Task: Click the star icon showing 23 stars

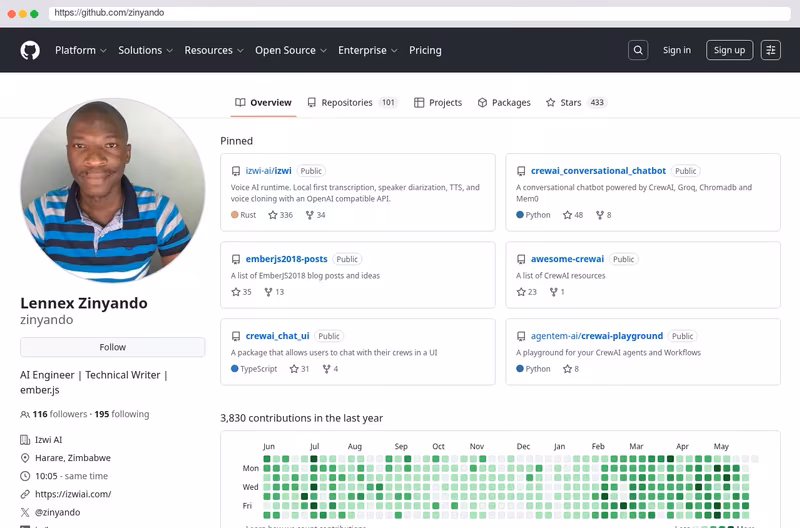Action: [x=521, y=292]
